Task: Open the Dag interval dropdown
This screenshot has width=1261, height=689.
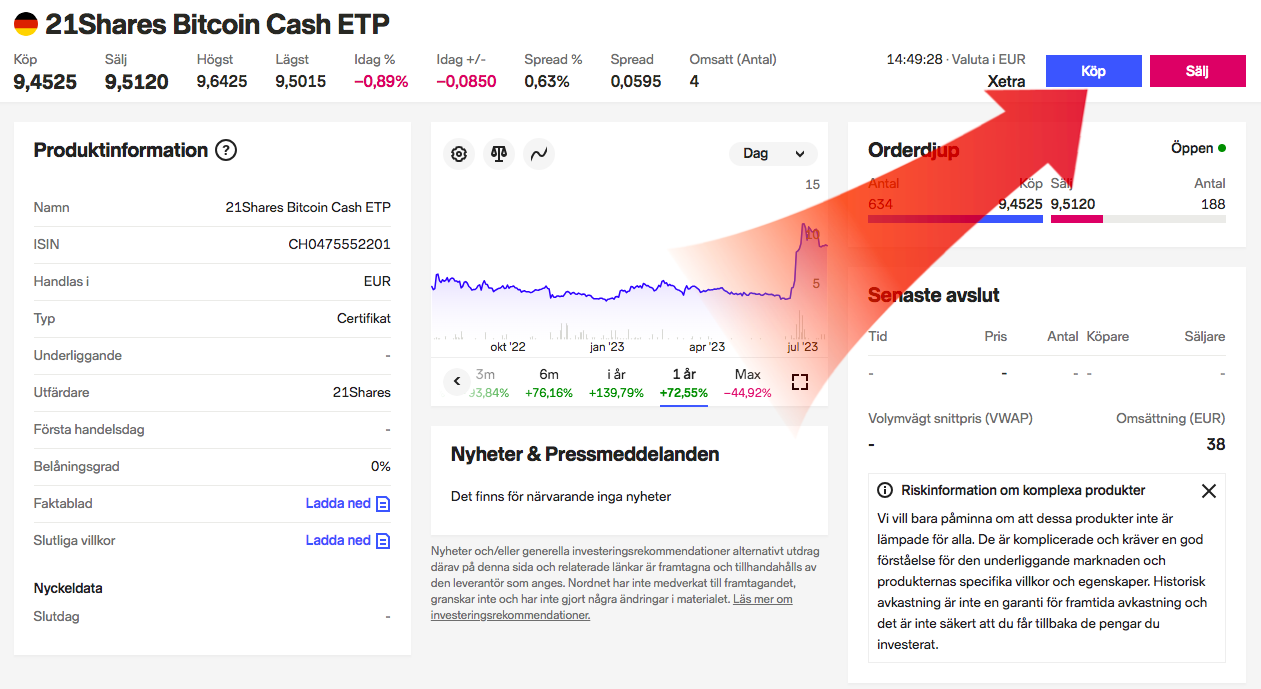Action: tap(773, 154)
